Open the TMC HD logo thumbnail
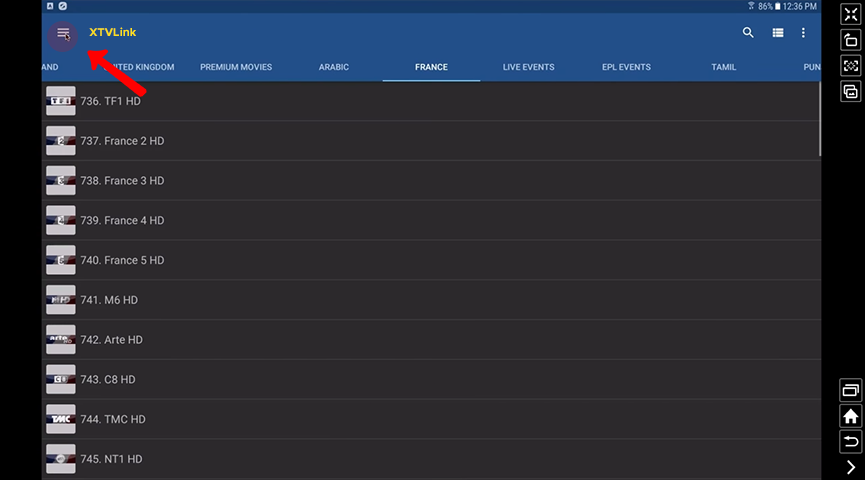The width and height of the screenshot is (865, 480). point(61,419)
